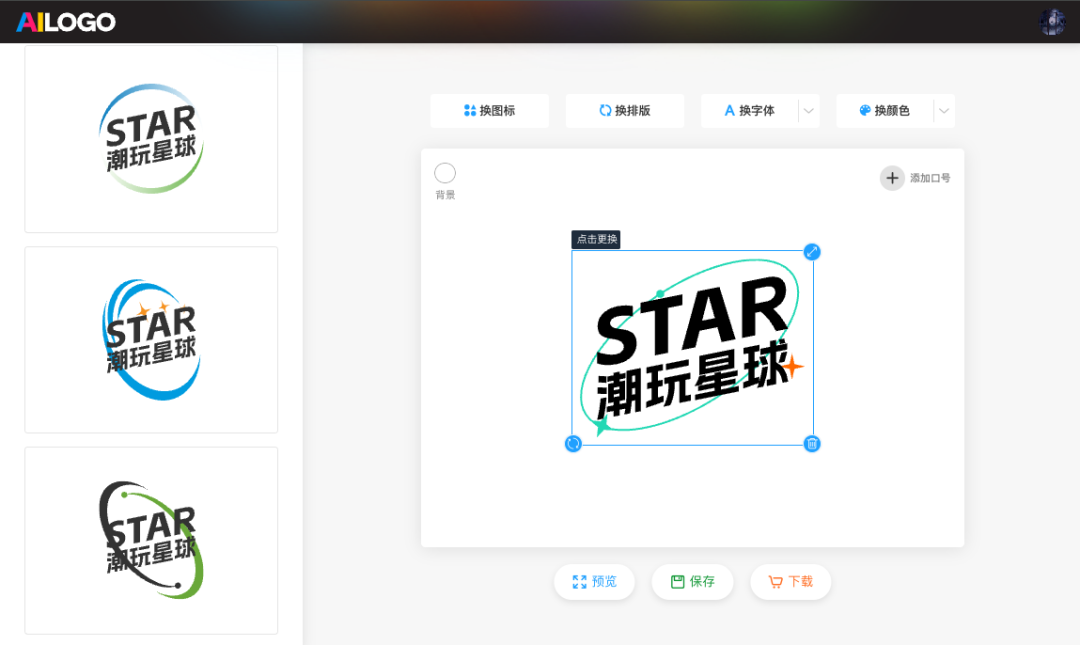Click the AILOGO logo in the header
This screenshot has height=645, width=1080.
tap(64, 20)
